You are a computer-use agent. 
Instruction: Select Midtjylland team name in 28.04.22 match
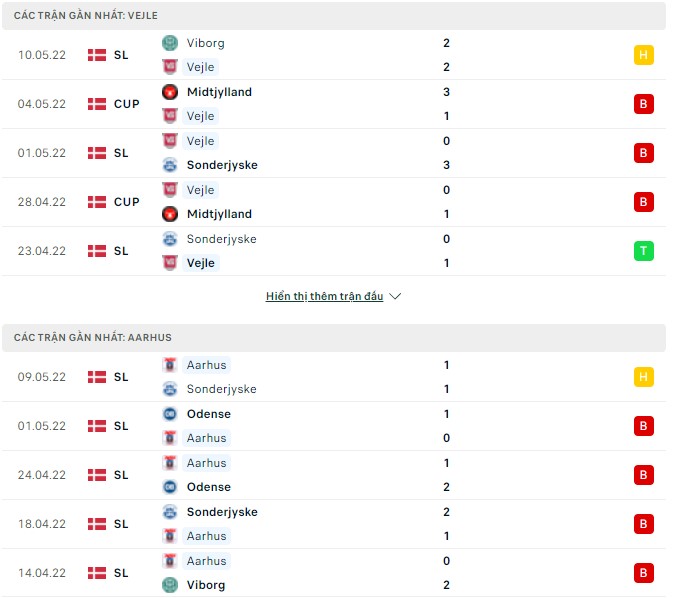[x=219, y=214]
